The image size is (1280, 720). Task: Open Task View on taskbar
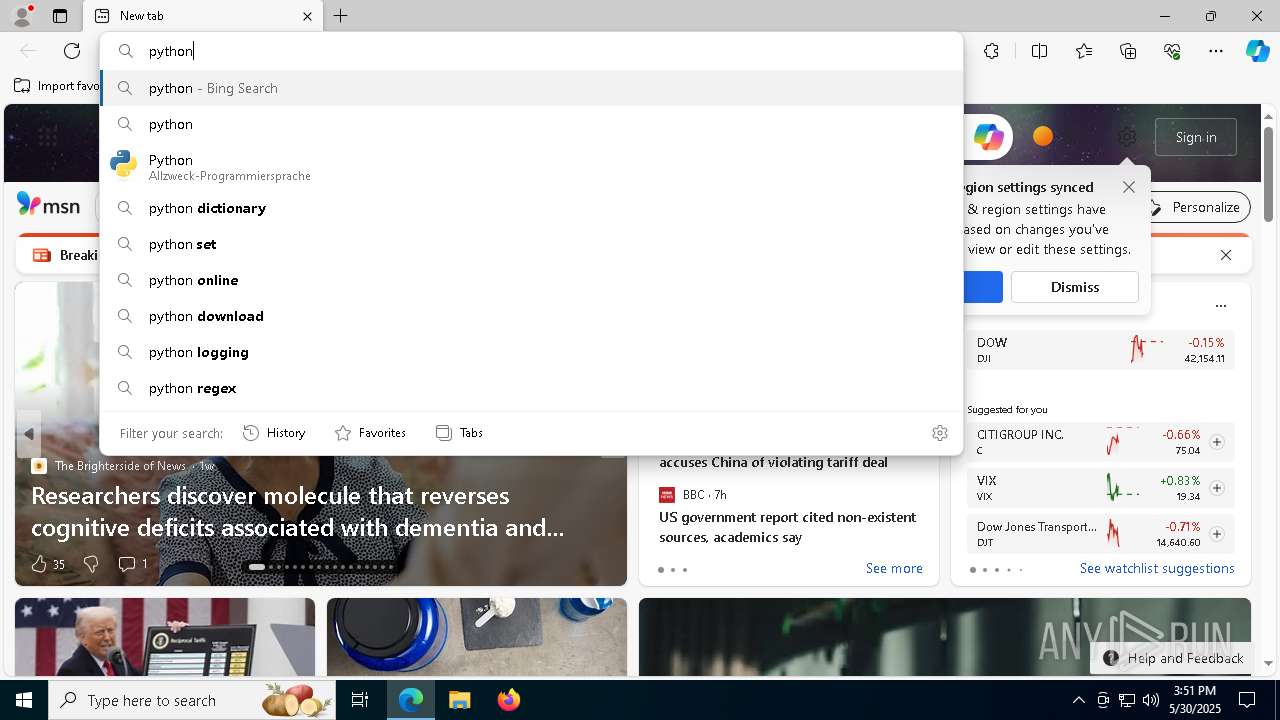(360, 700)
